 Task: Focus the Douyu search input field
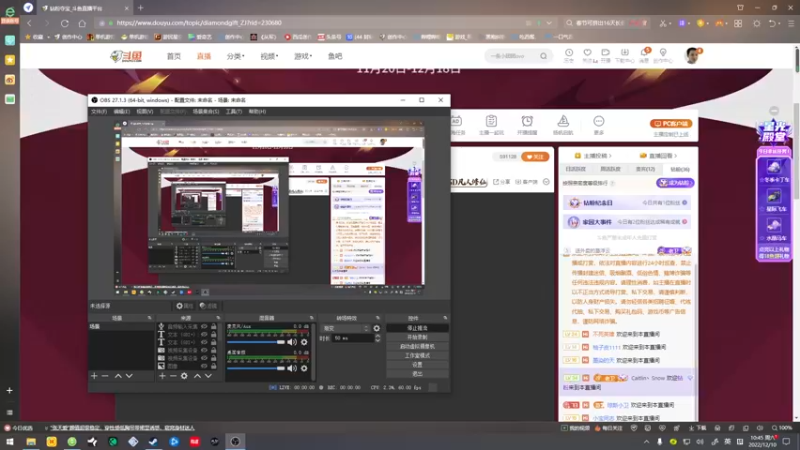pyautogui.click(x=512, y=56)
